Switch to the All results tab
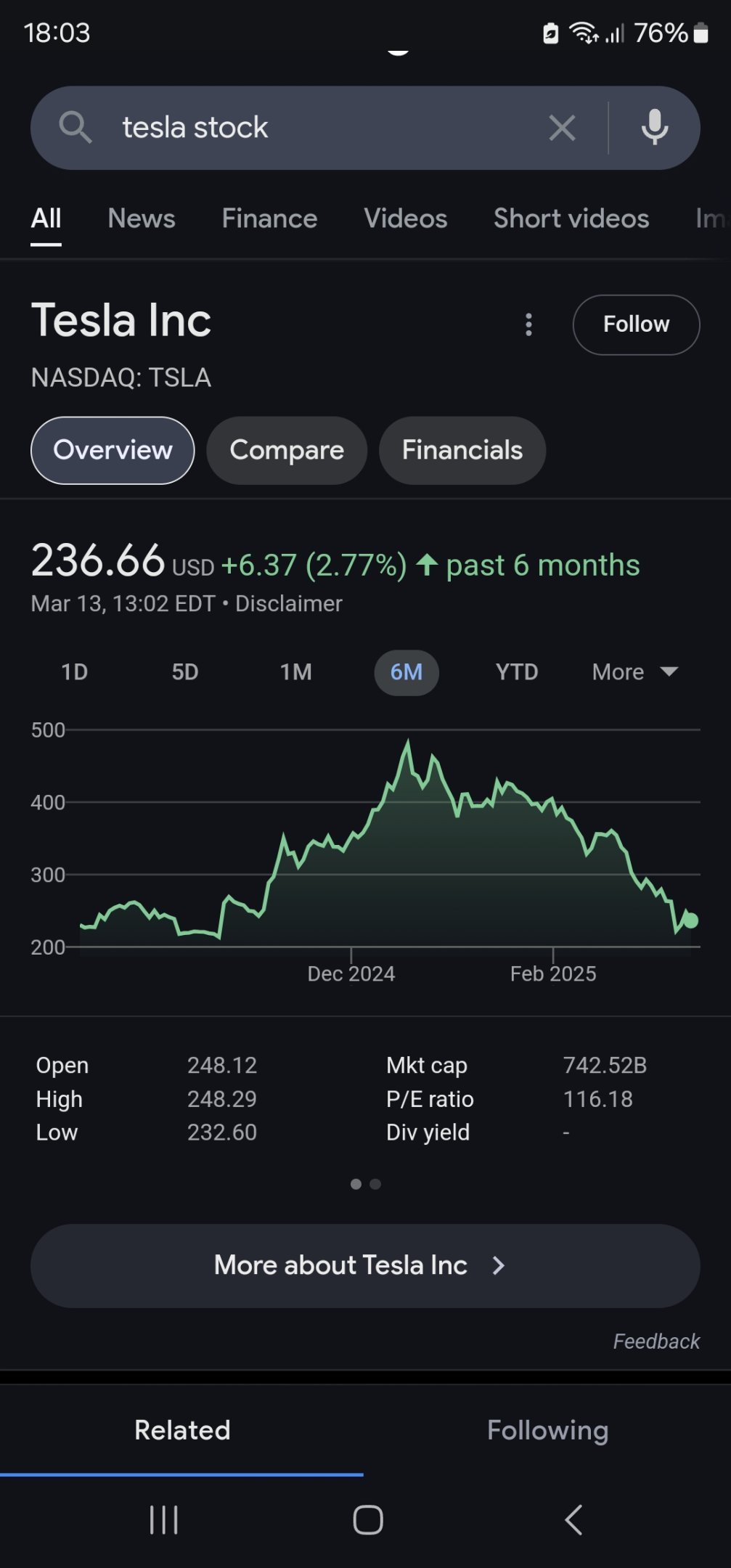 pos(46,219)
